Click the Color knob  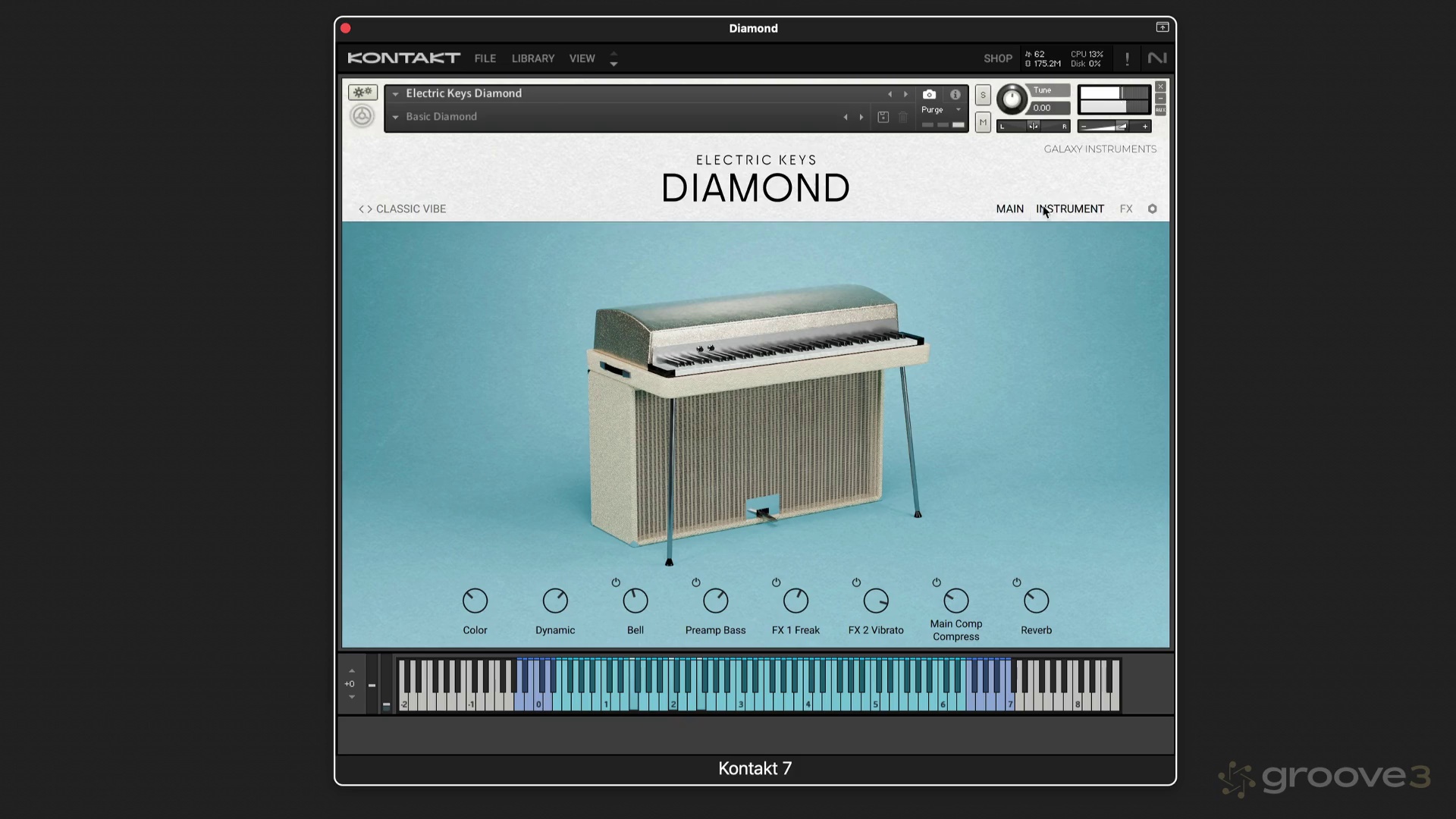[x=475, y=601]
